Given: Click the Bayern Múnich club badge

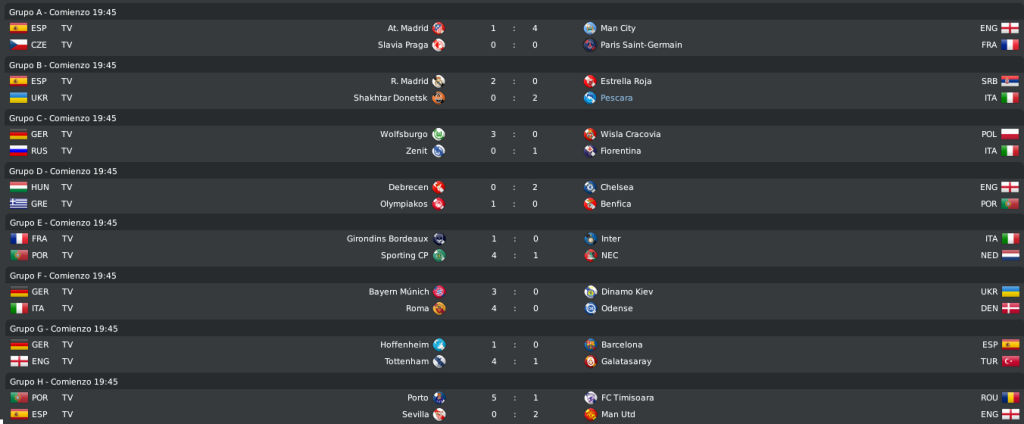Looking at the screenshot, I should pyautogui.click(x=439, y=291).
